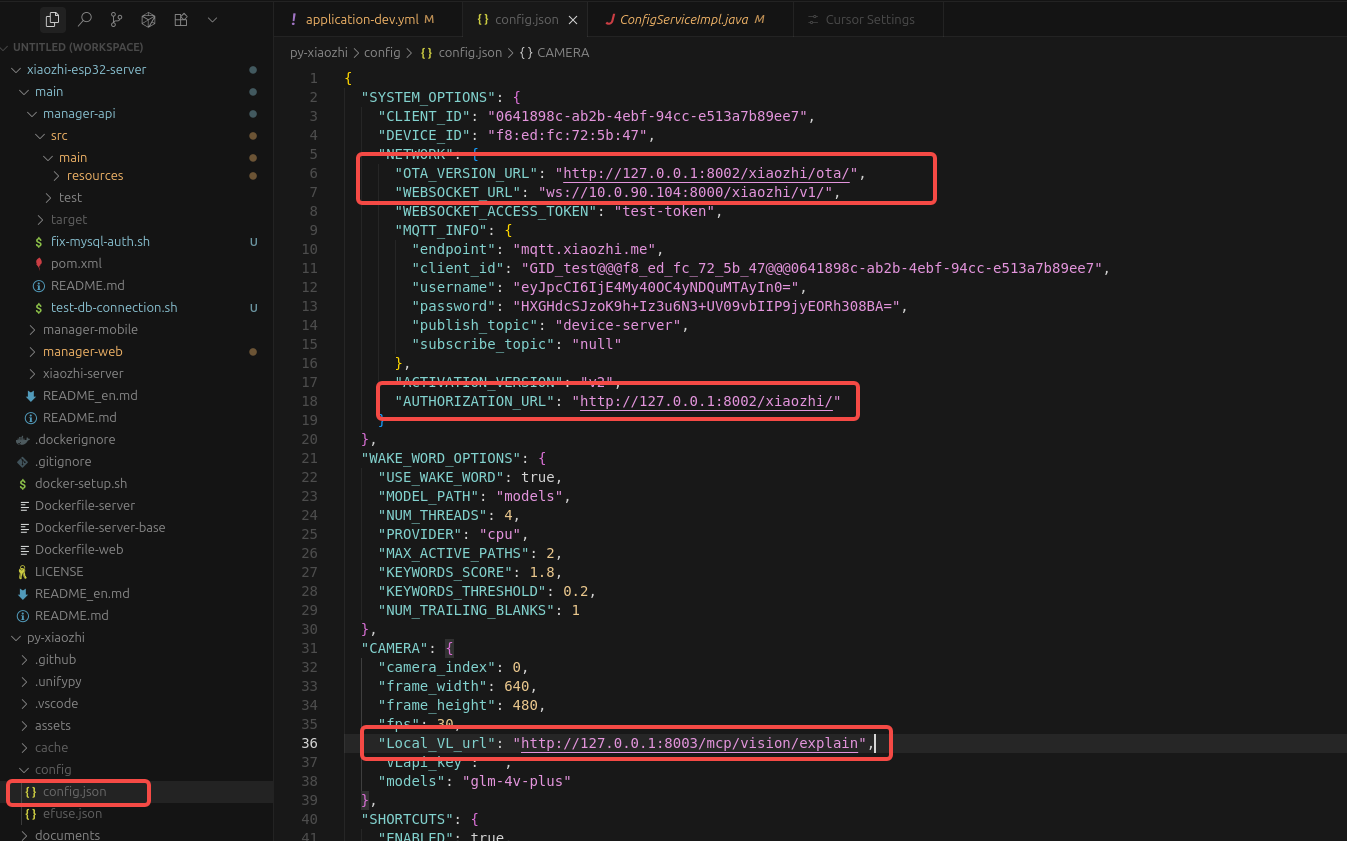Viewport: 1347px width, 841px height.
Task: Click the CAMERA breadcrumb segment
Action: 563,52
